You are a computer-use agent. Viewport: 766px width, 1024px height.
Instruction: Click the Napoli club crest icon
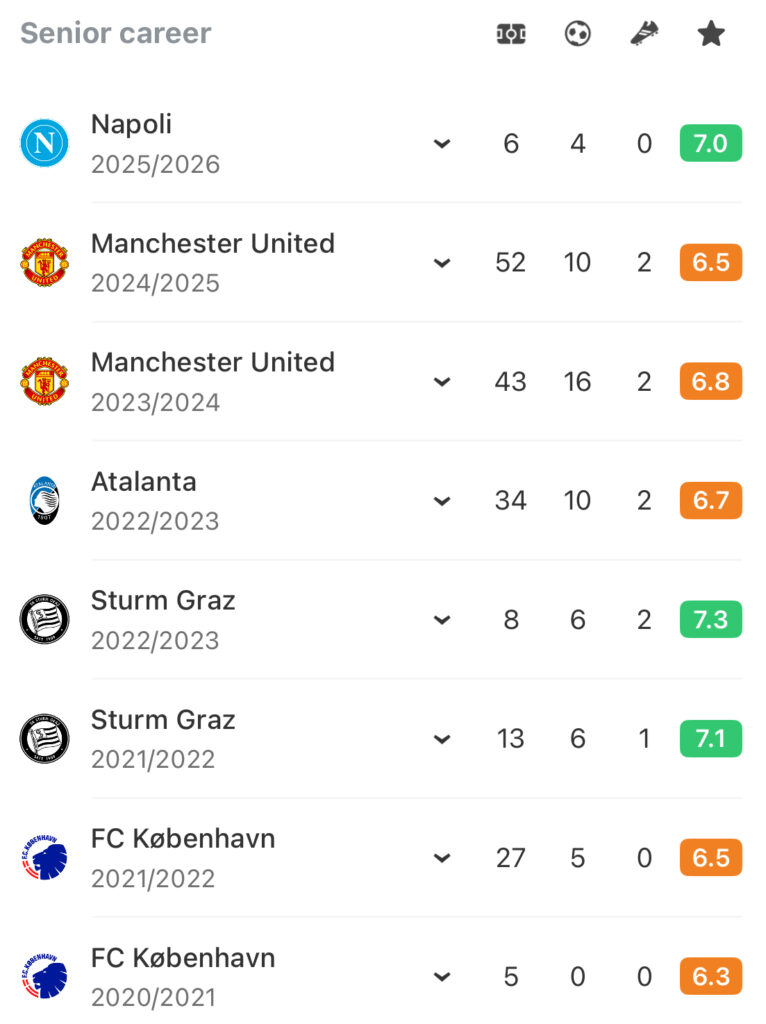click(x=44, y=143)
